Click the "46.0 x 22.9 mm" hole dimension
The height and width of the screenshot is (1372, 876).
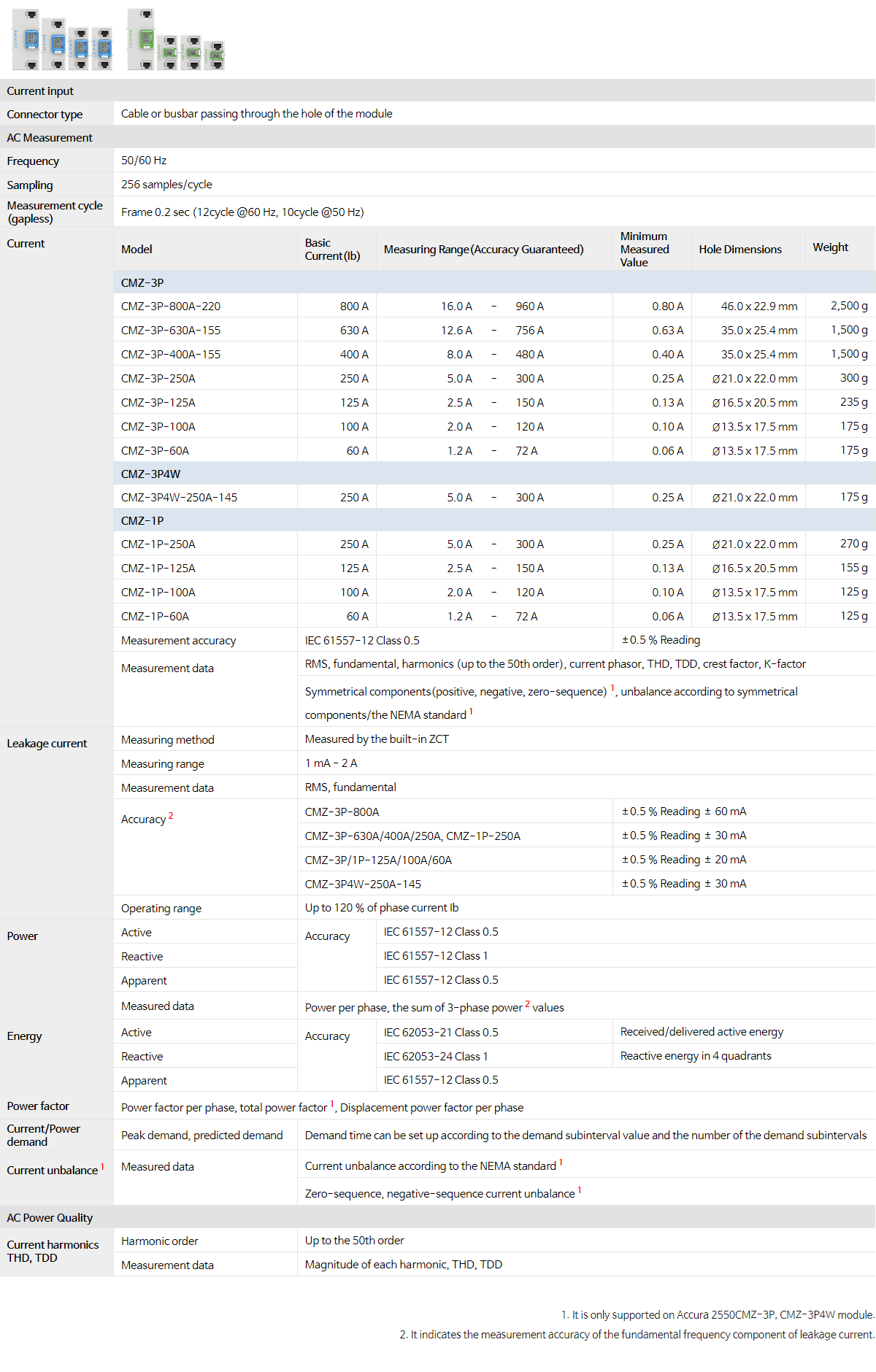(x=759, y=307)
